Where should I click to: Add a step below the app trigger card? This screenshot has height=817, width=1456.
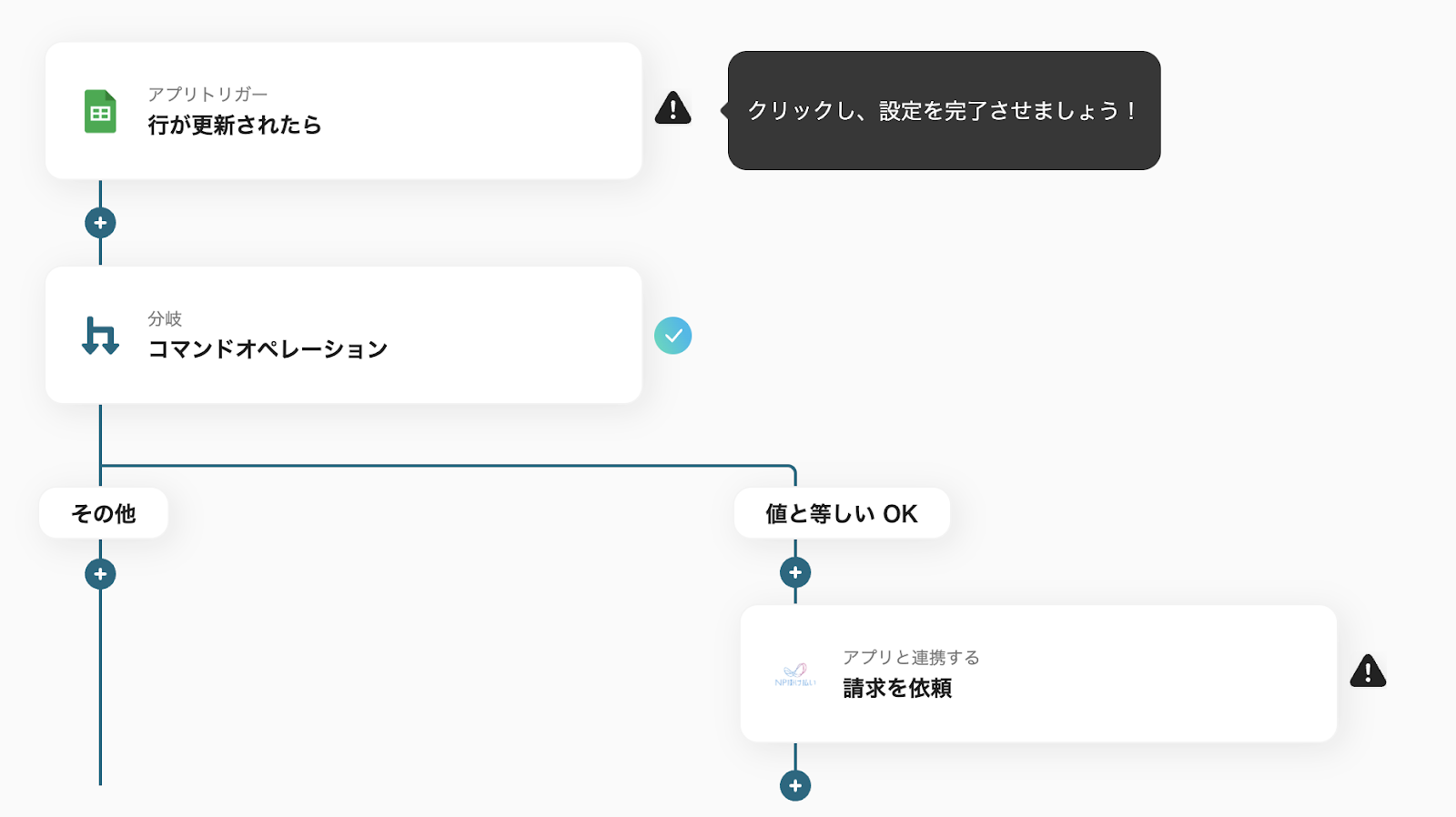tap(100, 223)
